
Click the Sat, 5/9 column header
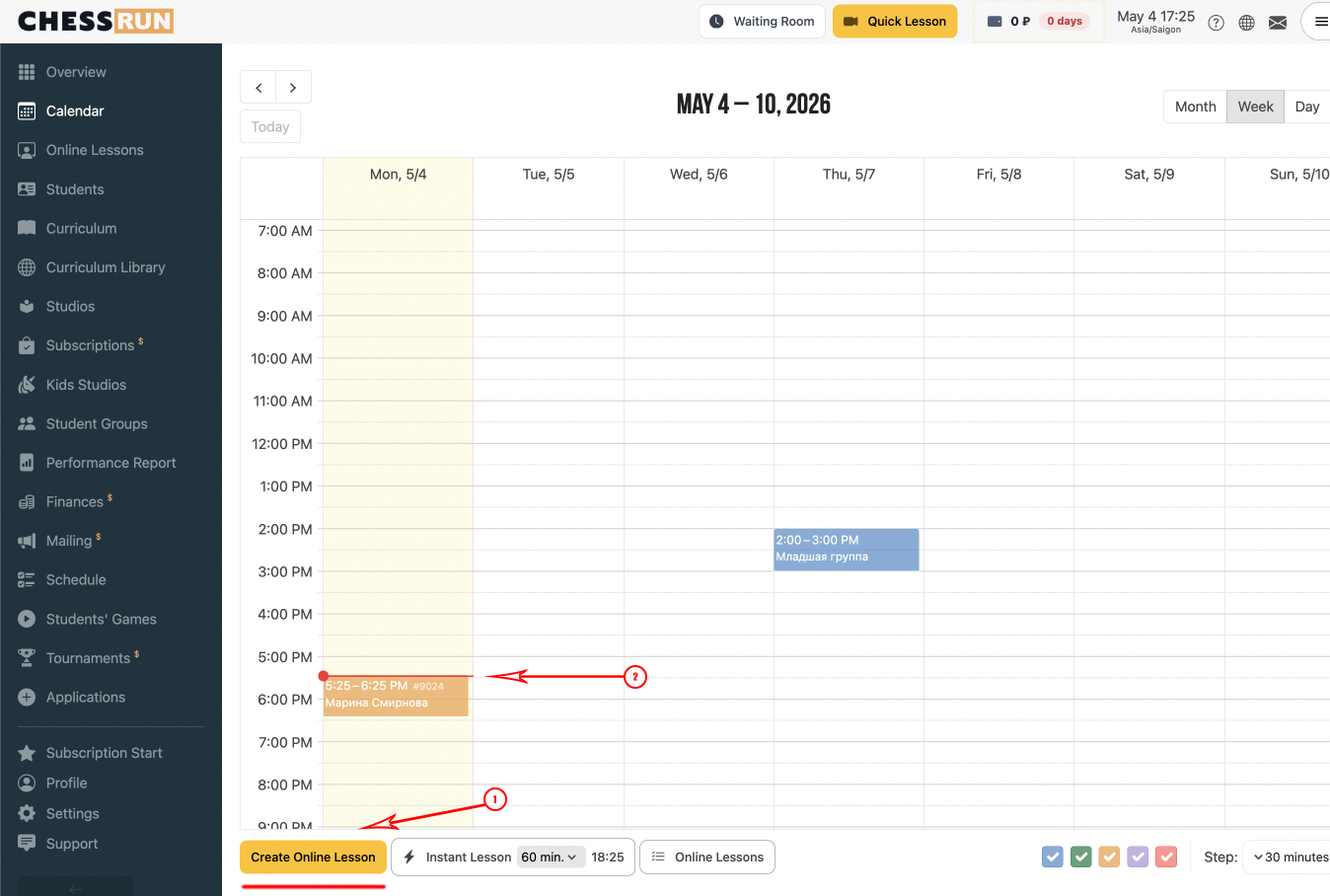pos(1149,175)
